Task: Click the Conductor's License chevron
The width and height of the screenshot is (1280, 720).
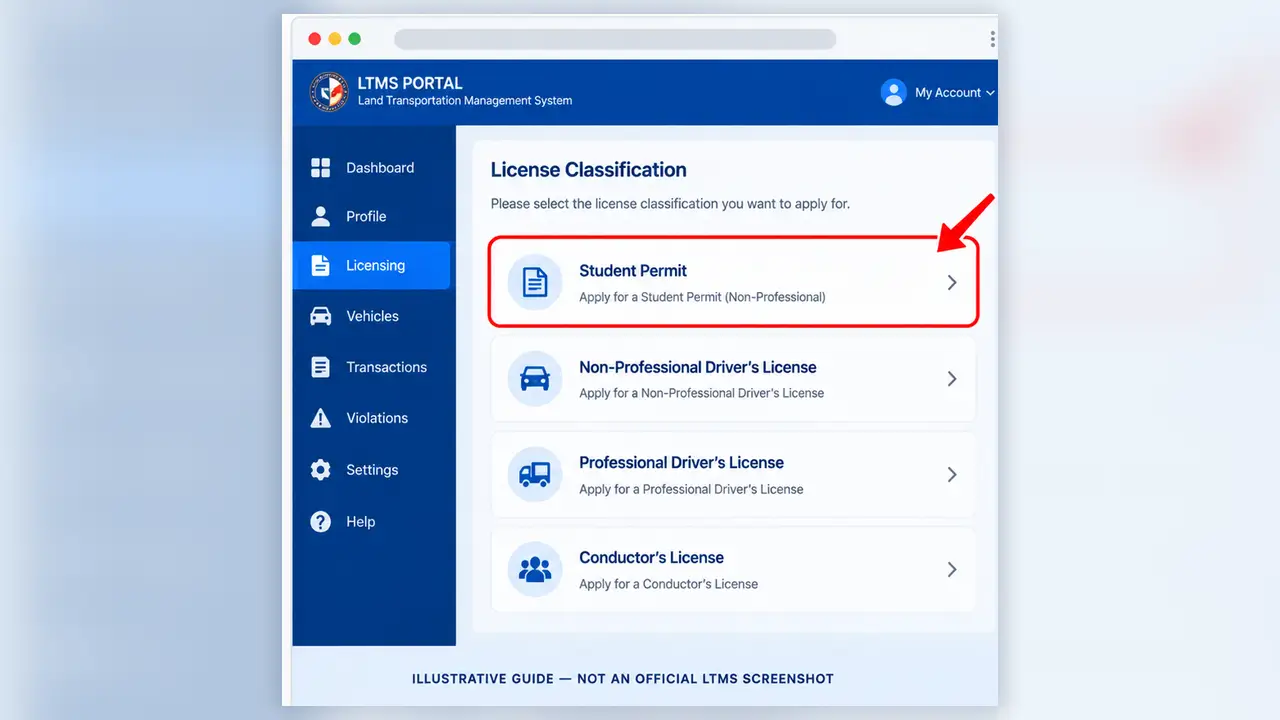Action: [x=952, y=569]
